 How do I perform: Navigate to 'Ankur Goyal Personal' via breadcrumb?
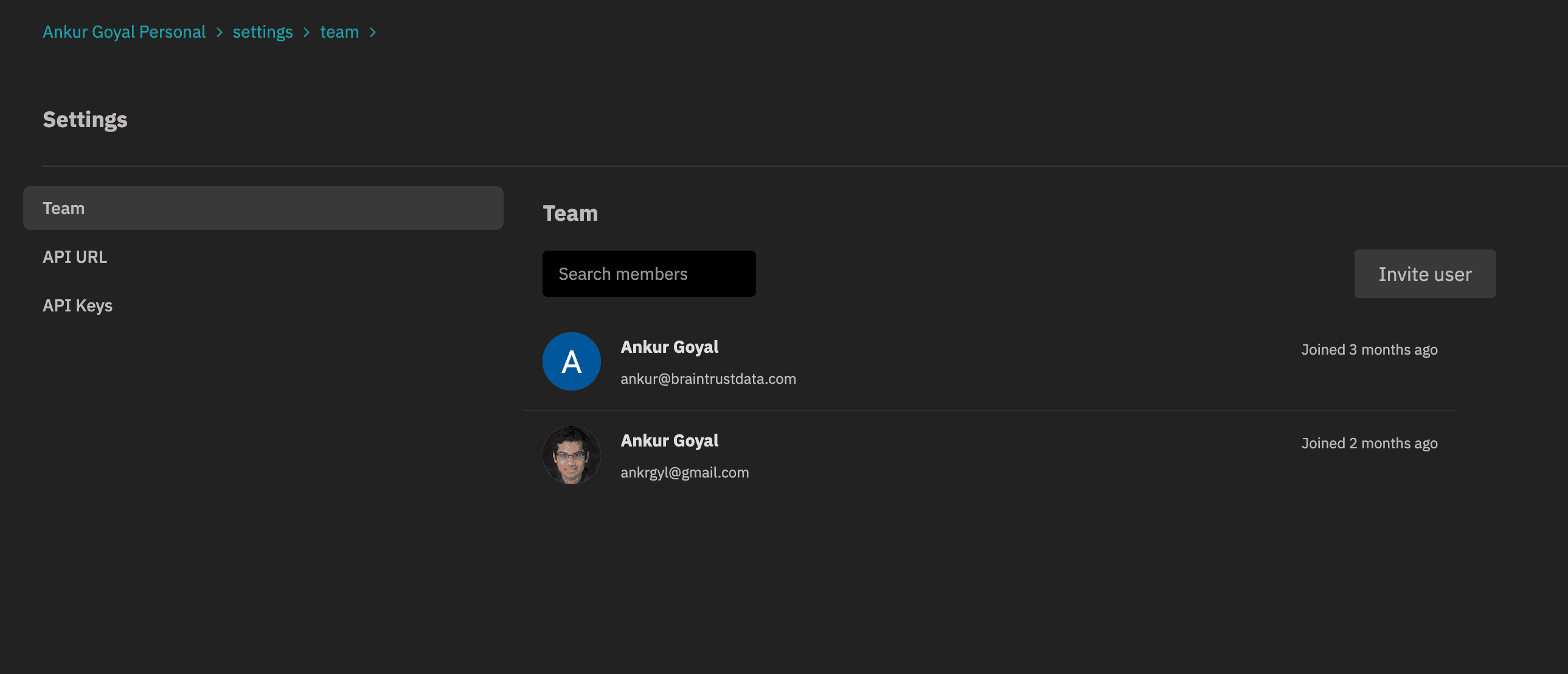(x=123, y=31)
